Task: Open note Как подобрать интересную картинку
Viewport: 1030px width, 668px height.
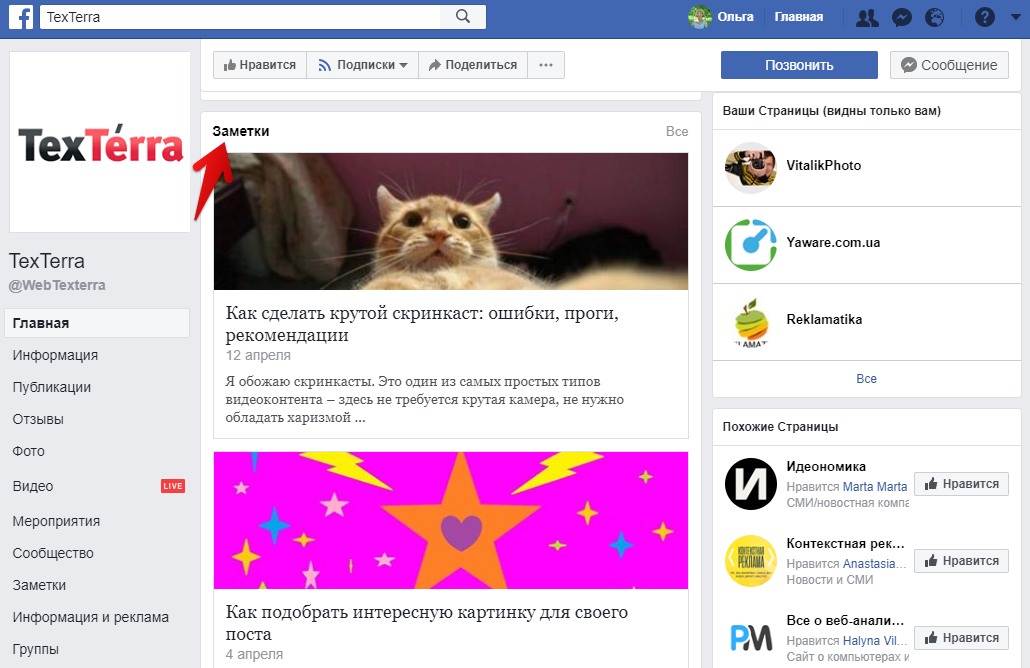Action: tap(427, 623)
